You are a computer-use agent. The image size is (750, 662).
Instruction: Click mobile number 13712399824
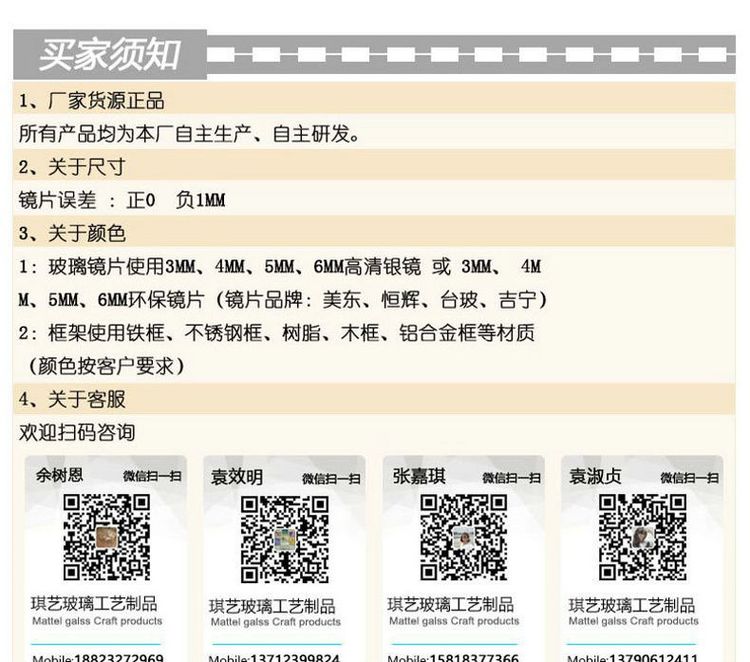[295, 658]
